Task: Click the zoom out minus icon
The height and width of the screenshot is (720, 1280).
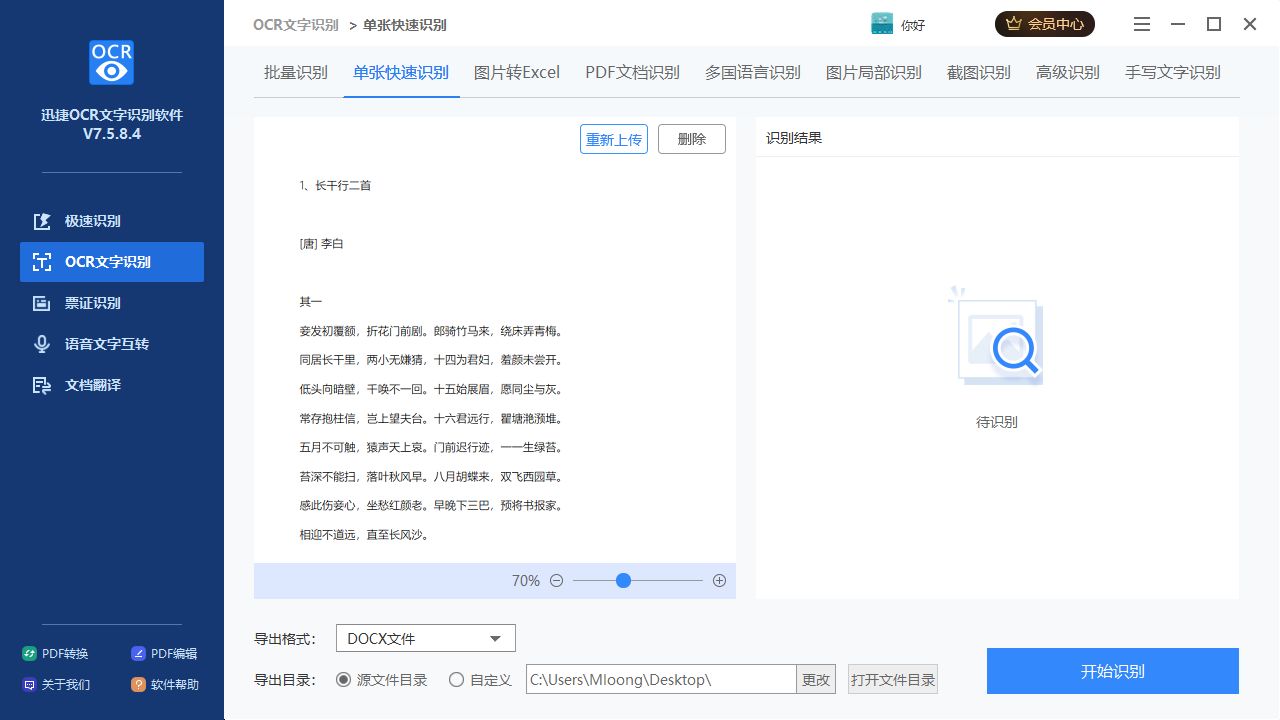Action: pyautogui.click(x=557, y=581)
